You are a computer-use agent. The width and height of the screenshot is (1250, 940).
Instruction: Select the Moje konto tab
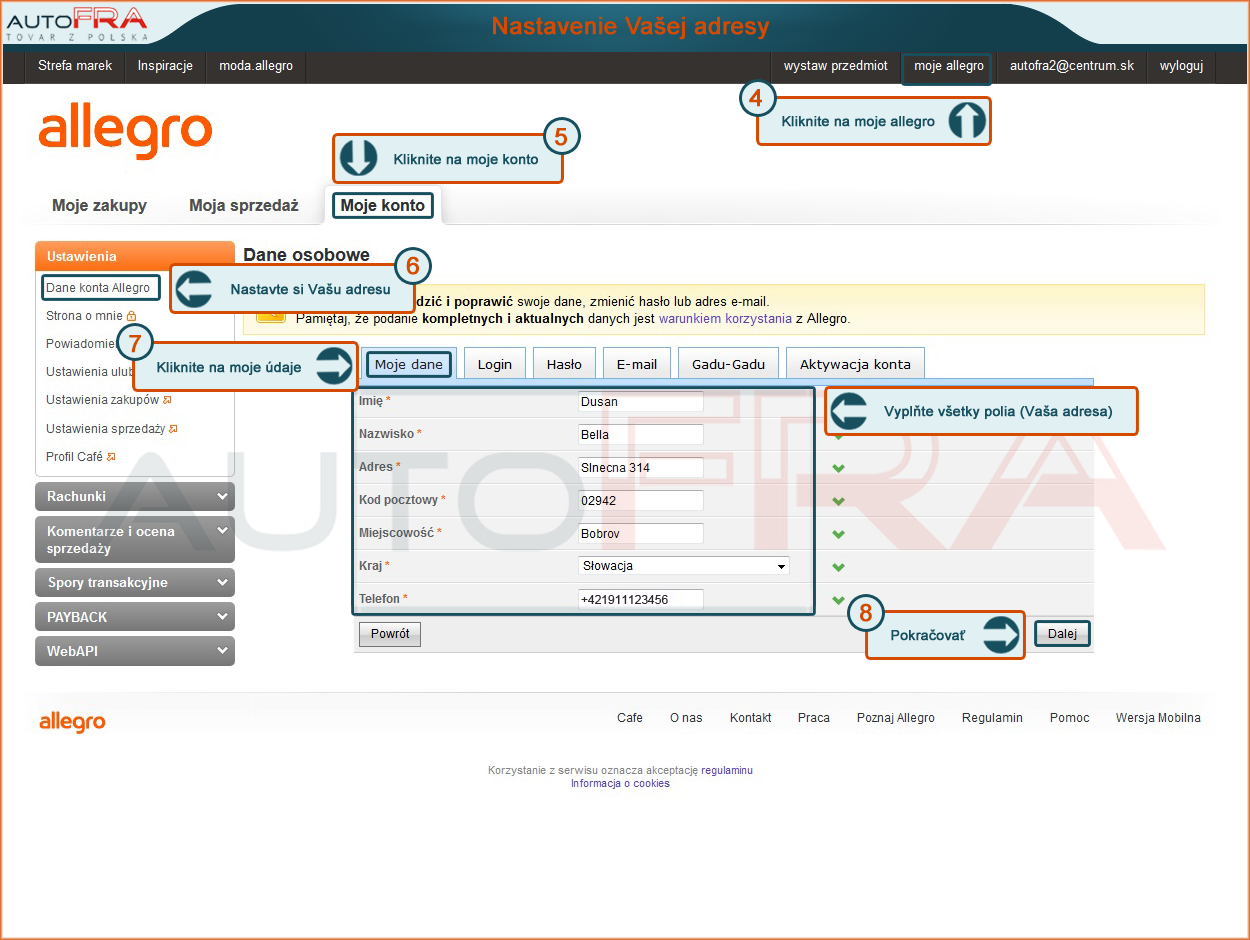pyautogui.click(x=383, y=206)
